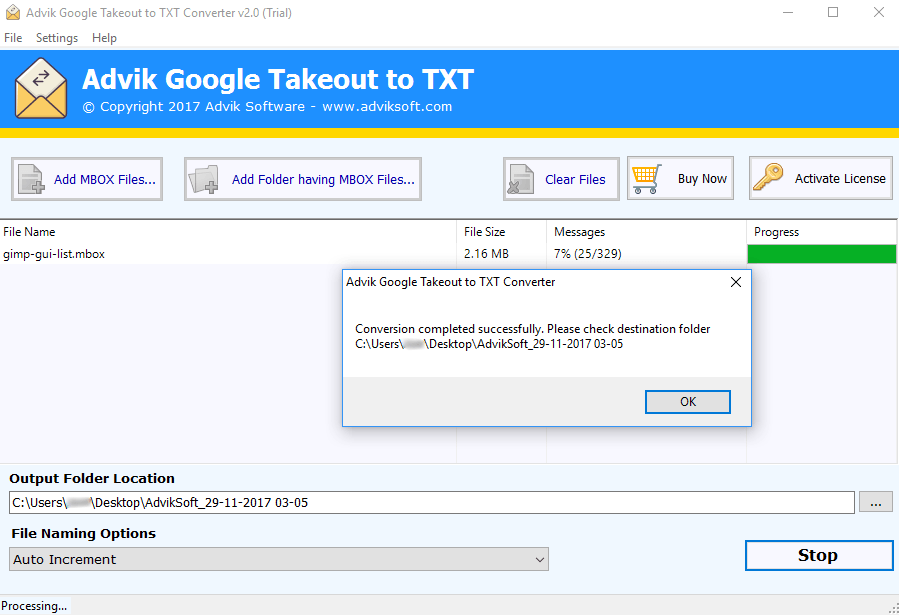The image size is (899, 615).
Task: Open the Settings menu
Action: click(57, 38)
